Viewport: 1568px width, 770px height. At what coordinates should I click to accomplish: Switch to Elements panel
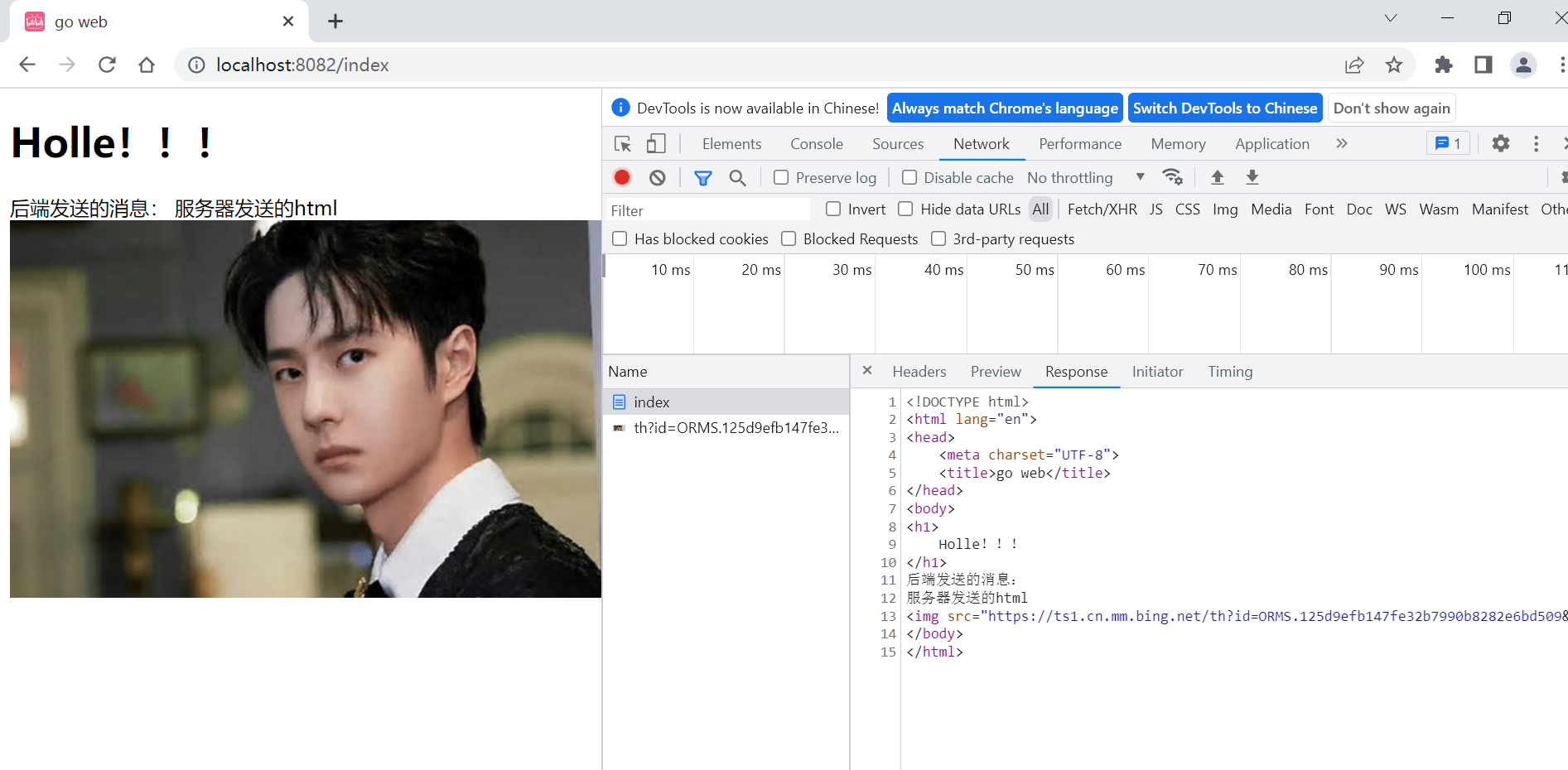(731, 144)
